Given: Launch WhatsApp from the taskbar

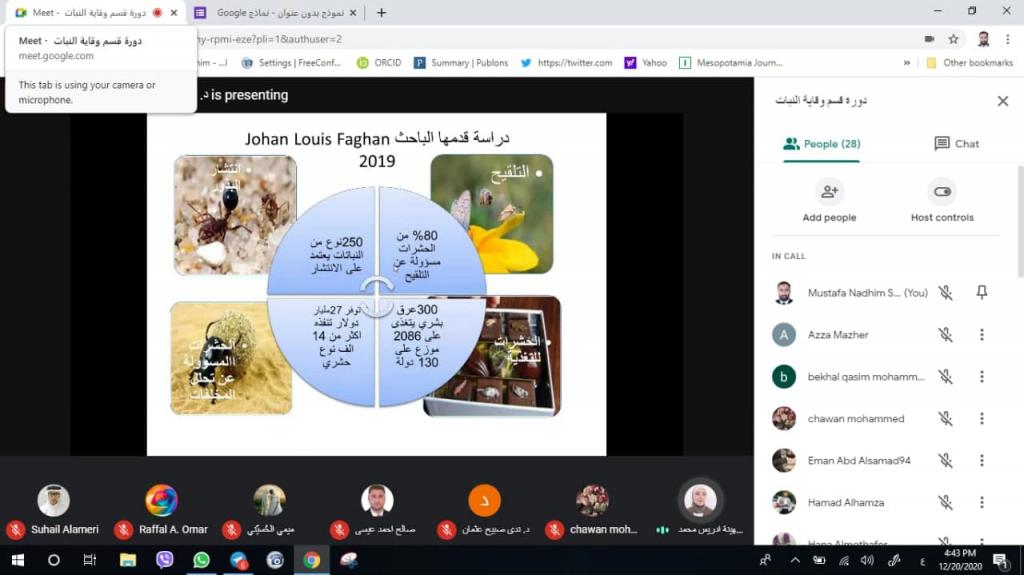Looking at the screenshot, I should click(201, 560).
